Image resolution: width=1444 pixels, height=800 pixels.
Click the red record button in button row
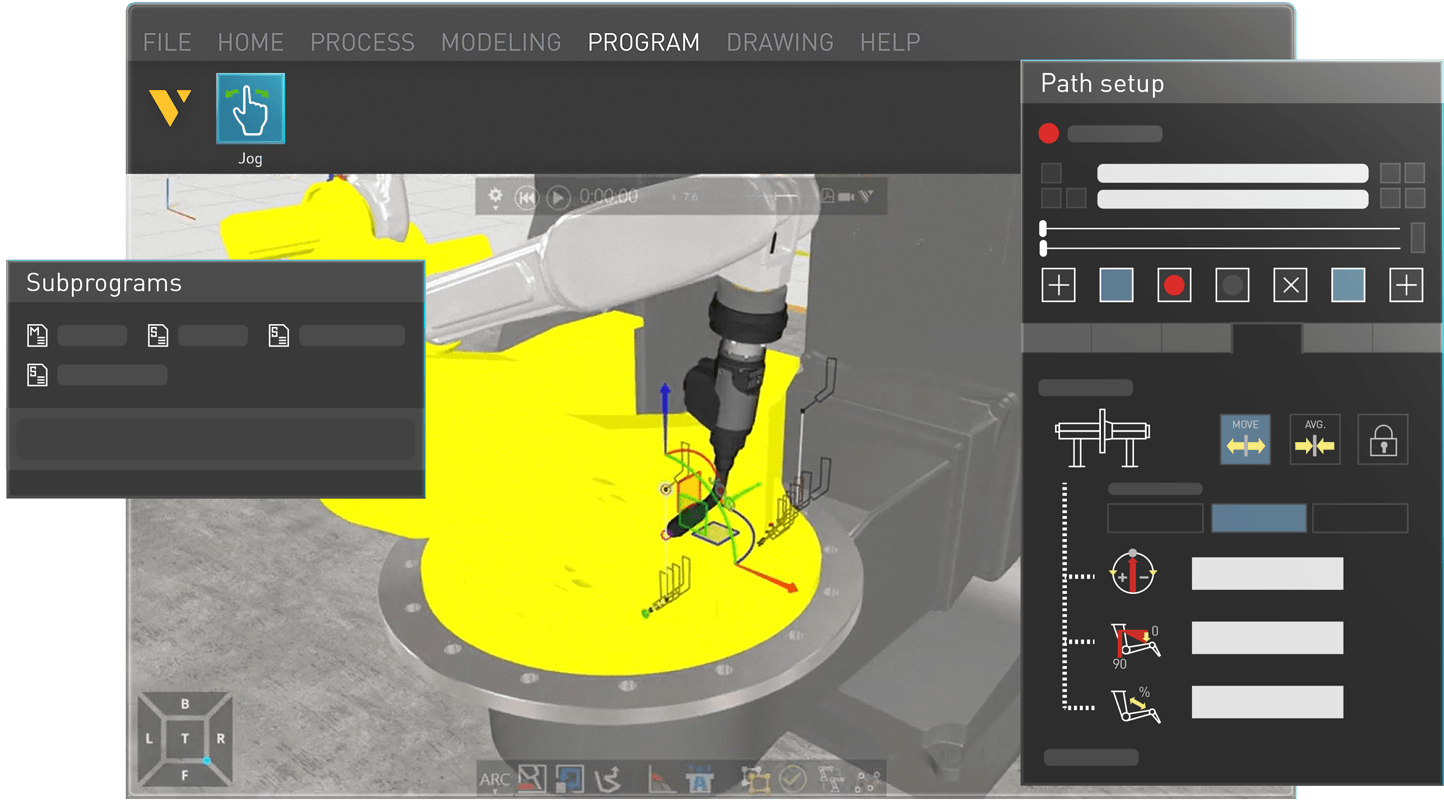tap(1174, 285)
